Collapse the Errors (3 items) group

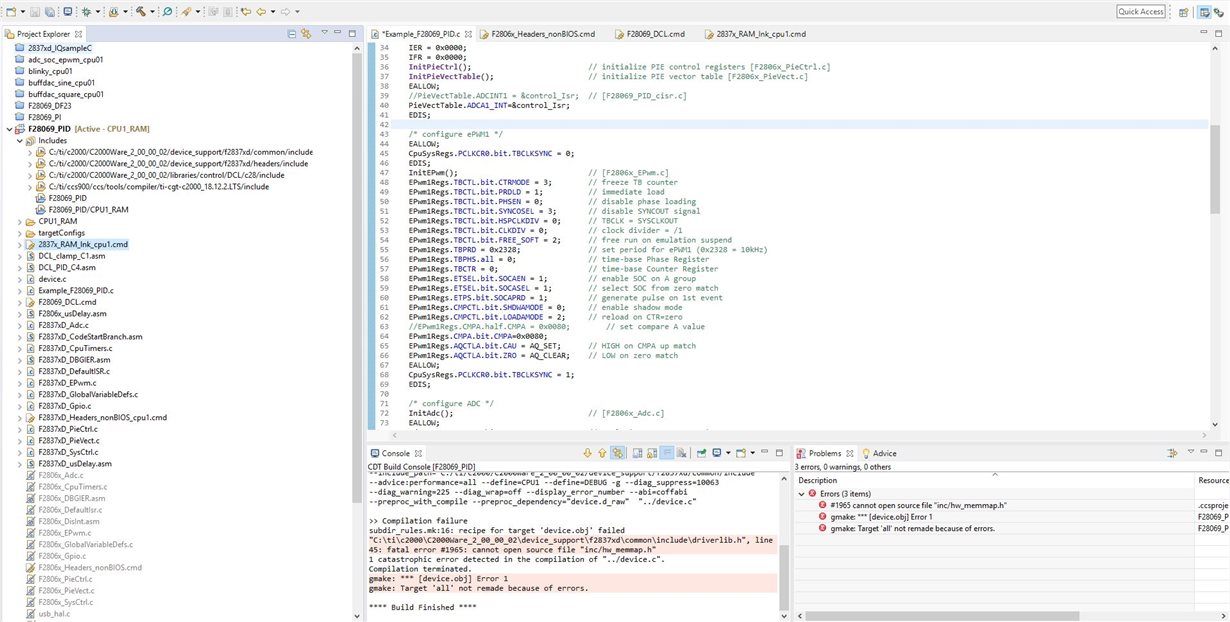tap(801, 494)
